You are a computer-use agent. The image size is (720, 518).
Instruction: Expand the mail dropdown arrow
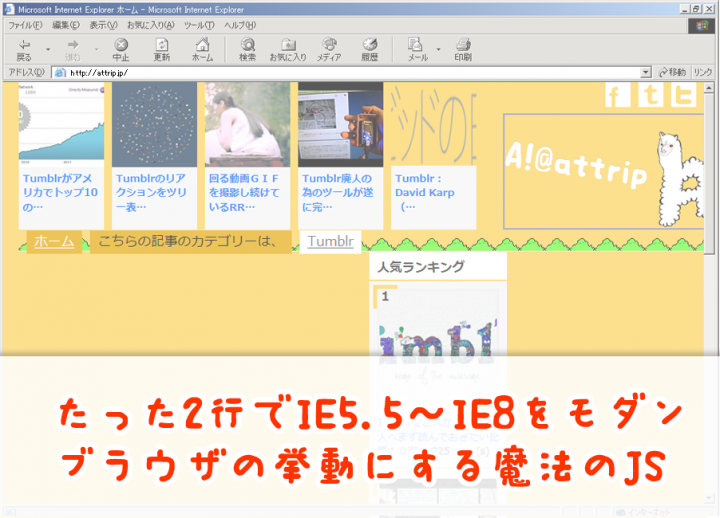click(x=439, y=49)
